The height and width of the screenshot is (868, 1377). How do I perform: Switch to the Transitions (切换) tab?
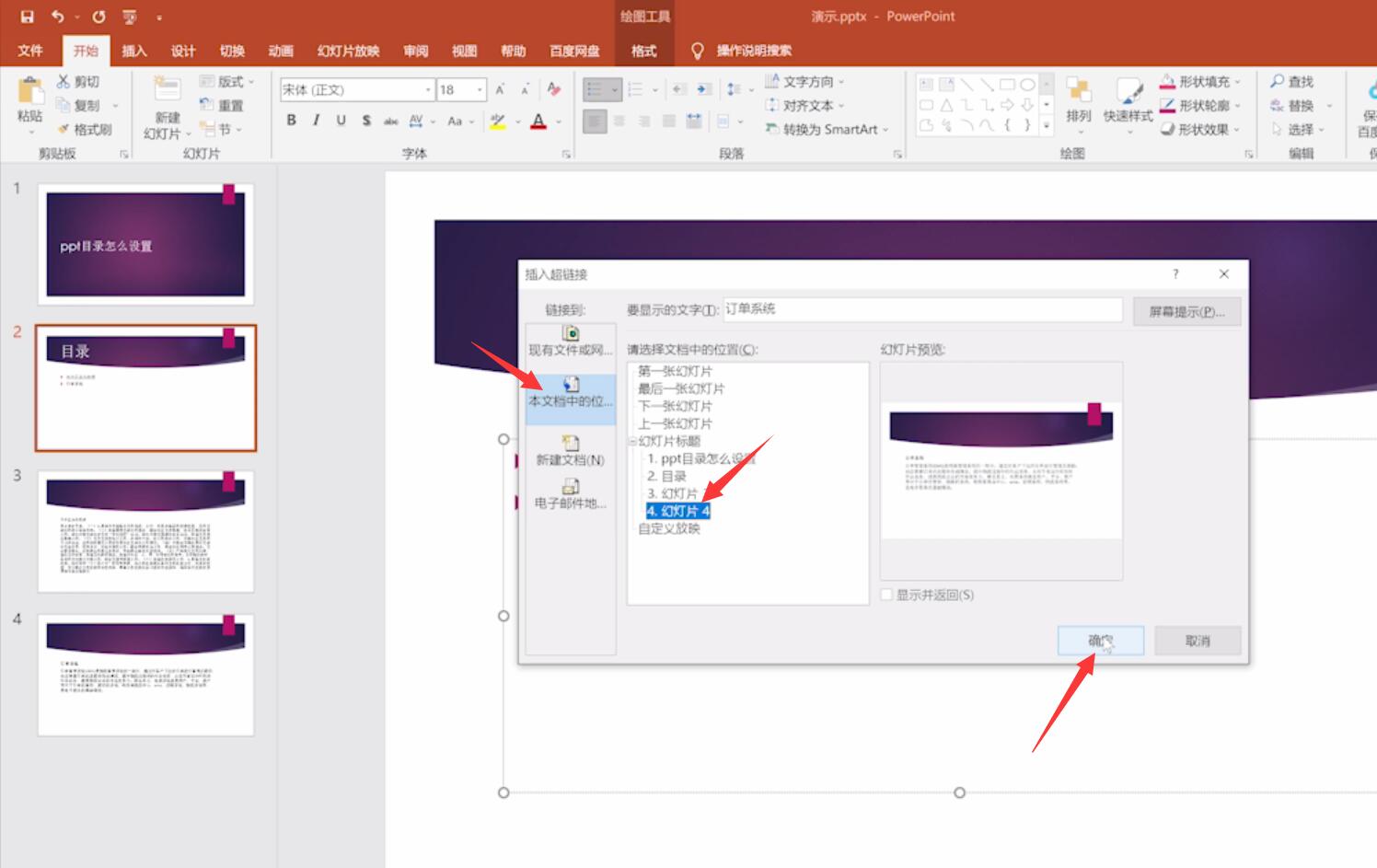pyautogui.click(x=232, y=51)
